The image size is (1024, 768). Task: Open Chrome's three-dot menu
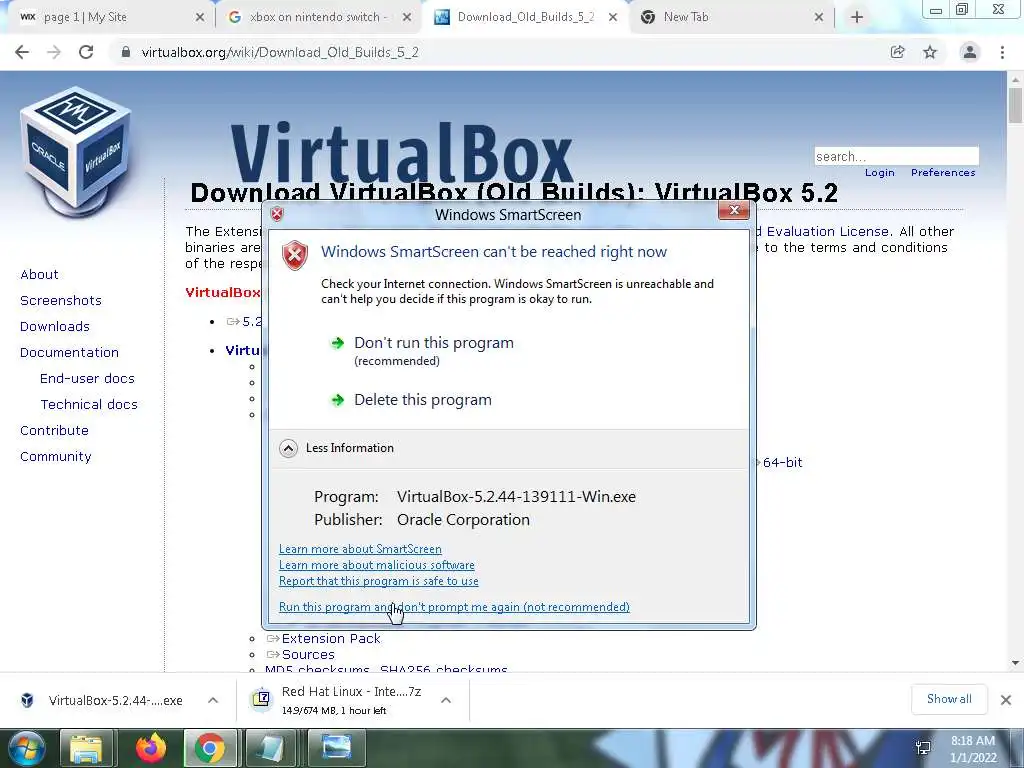point(1002,52)
